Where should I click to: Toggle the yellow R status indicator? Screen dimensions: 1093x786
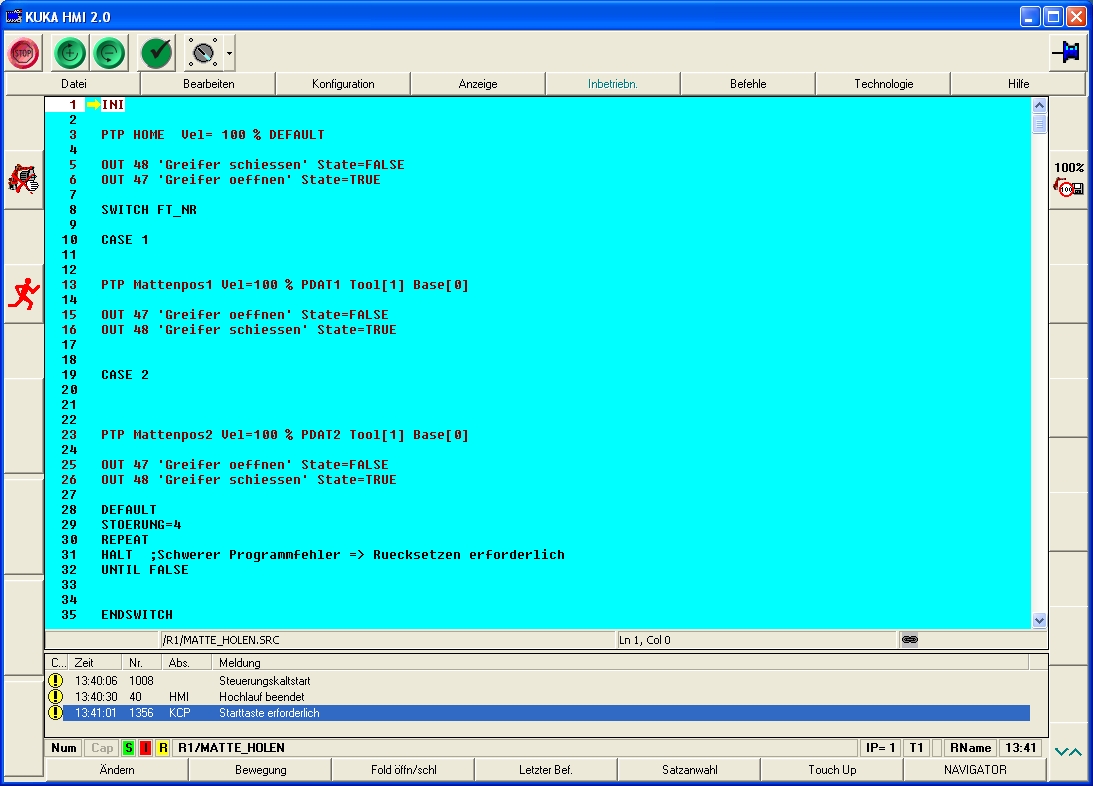[162, 748]
